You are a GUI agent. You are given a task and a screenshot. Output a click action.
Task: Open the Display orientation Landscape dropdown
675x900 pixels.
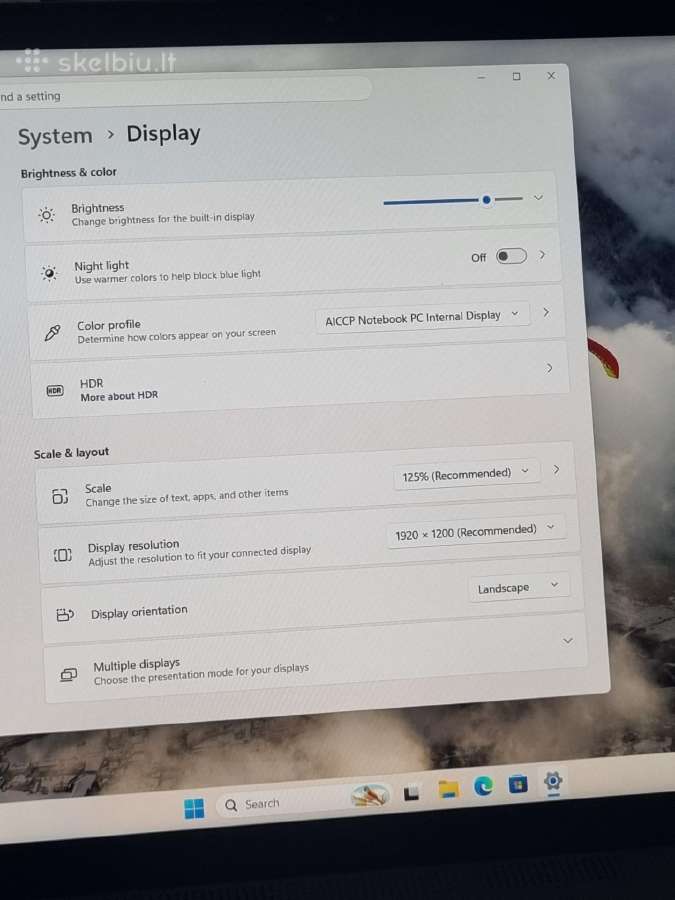tap(518, 587)
